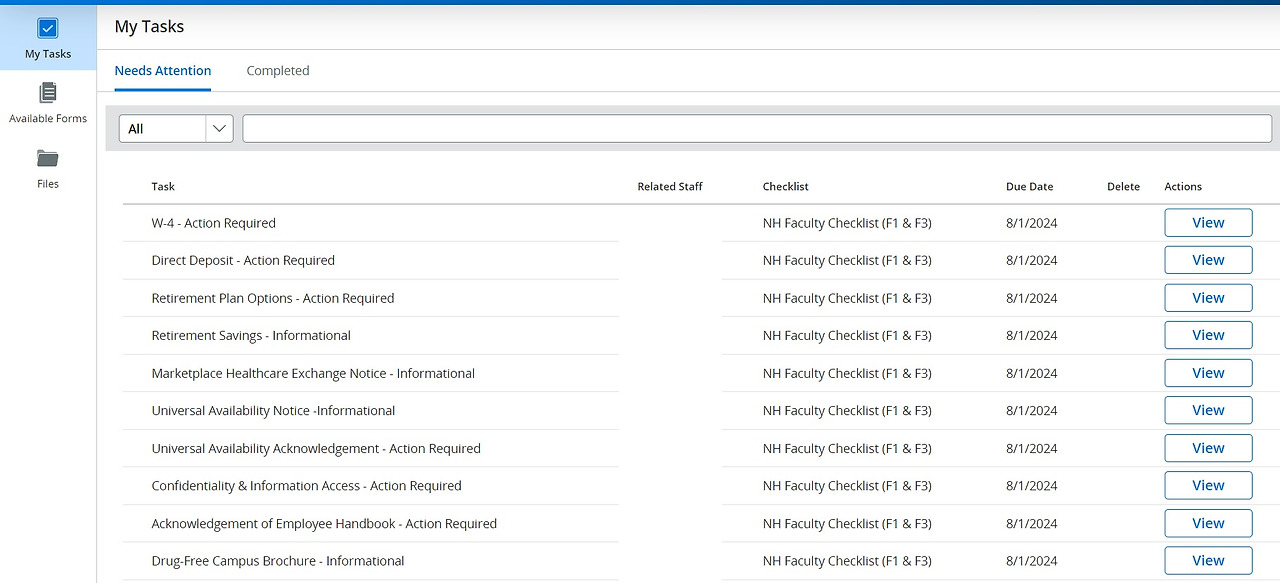Switch to the Completed tab
The height and width of the screenshot is (583, 1280).
pyautogui.click(x=278, y=71)
